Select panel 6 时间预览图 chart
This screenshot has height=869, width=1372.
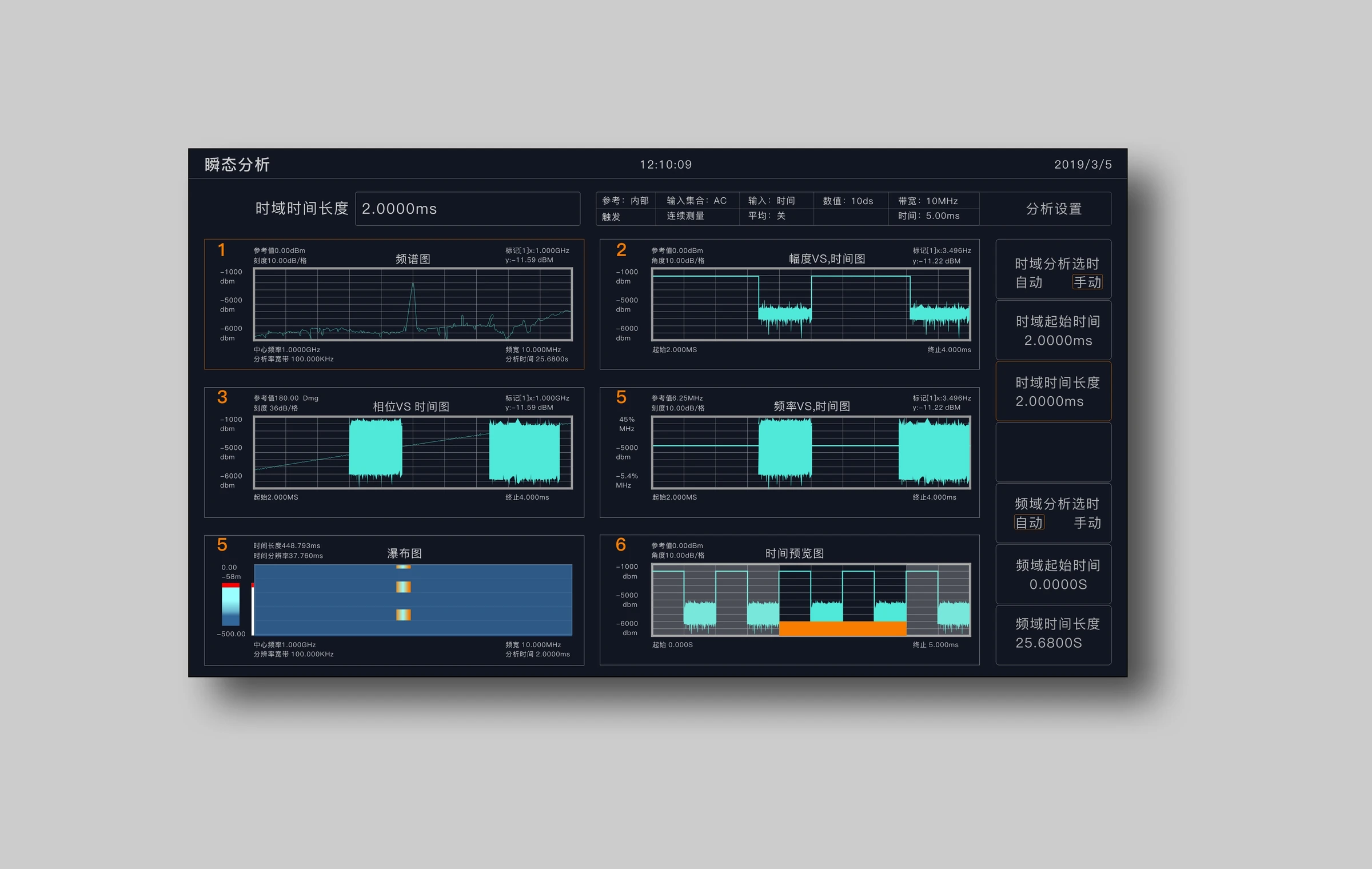click(789, 600)
